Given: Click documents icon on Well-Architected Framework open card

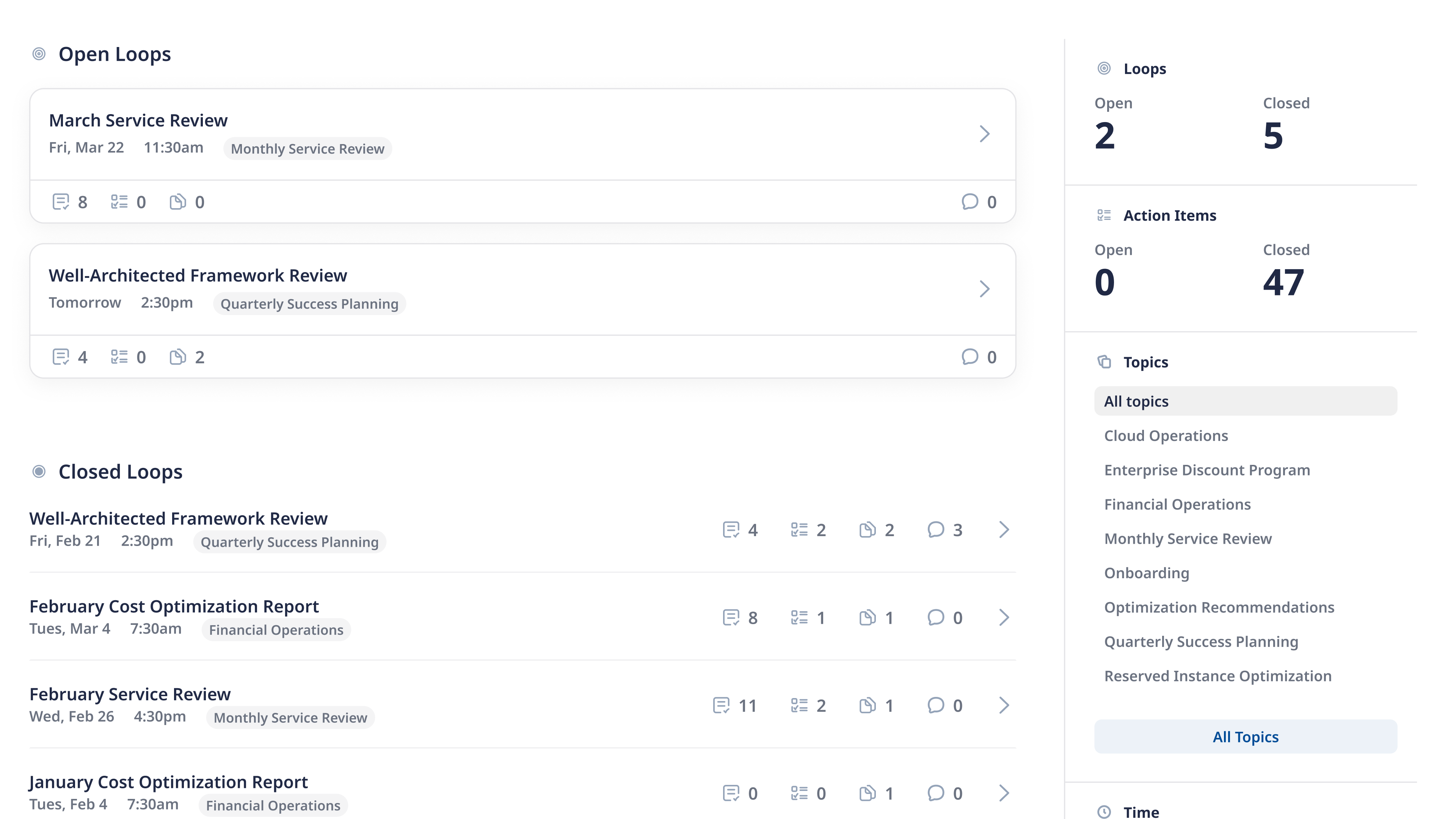Looking at the screenshot, I should tap(177, 357).
